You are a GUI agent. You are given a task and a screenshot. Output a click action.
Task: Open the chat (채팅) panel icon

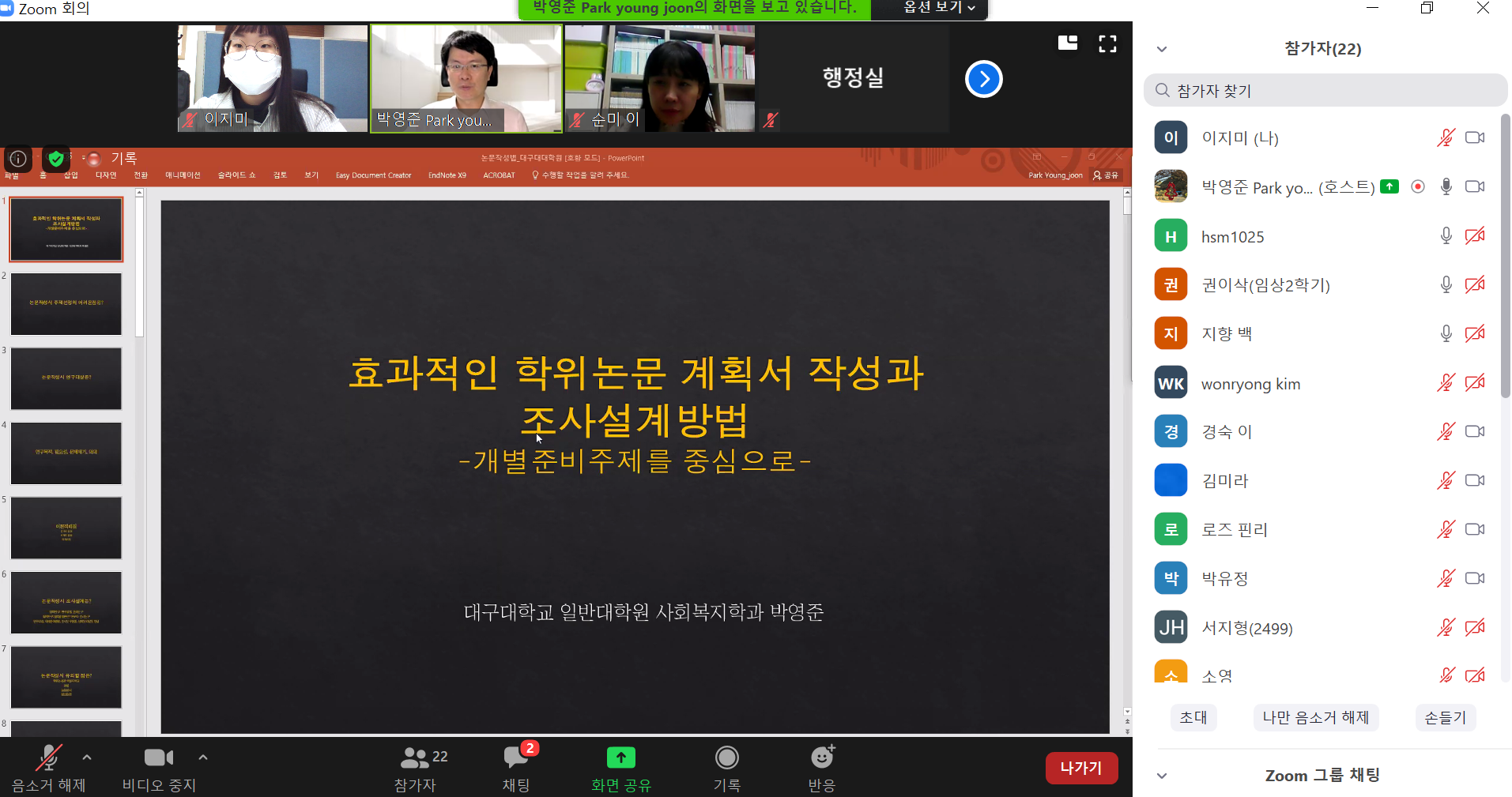[x=515, y=758]
